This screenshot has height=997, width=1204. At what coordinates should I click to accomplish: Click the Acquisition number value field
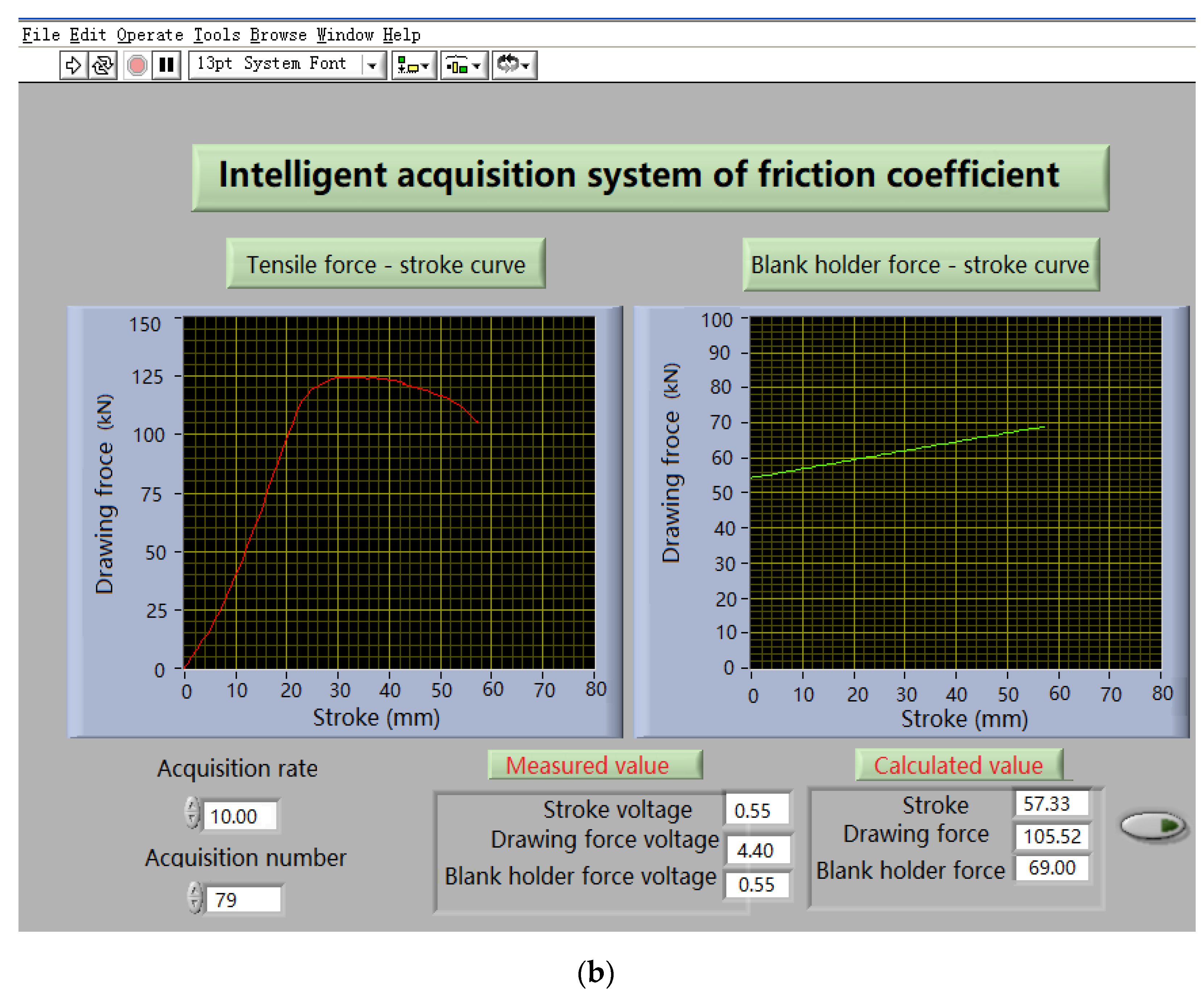(x=243, y=899)
